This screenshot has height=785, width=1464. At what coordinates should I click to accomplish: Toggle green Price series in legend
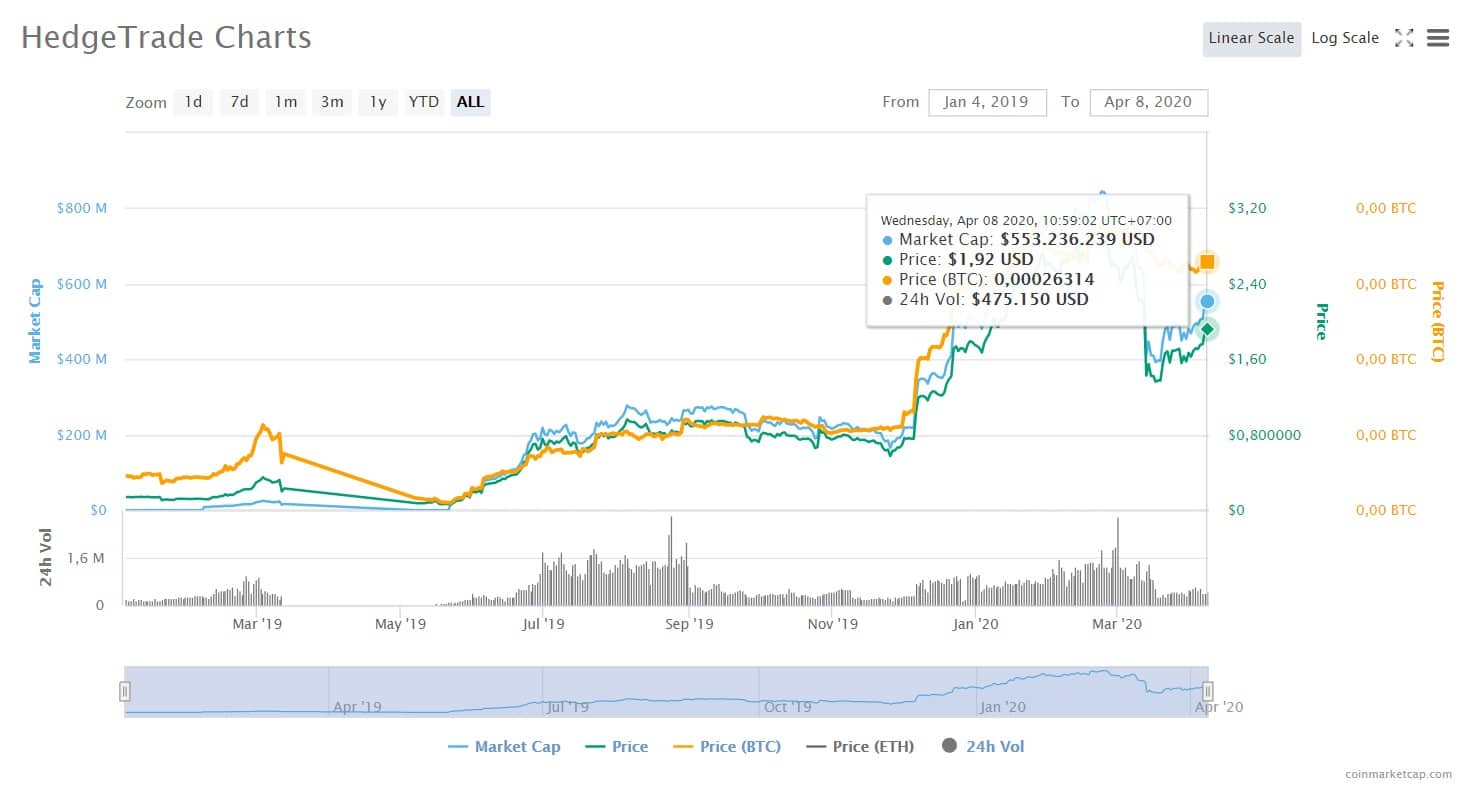(x=616, y=747)
